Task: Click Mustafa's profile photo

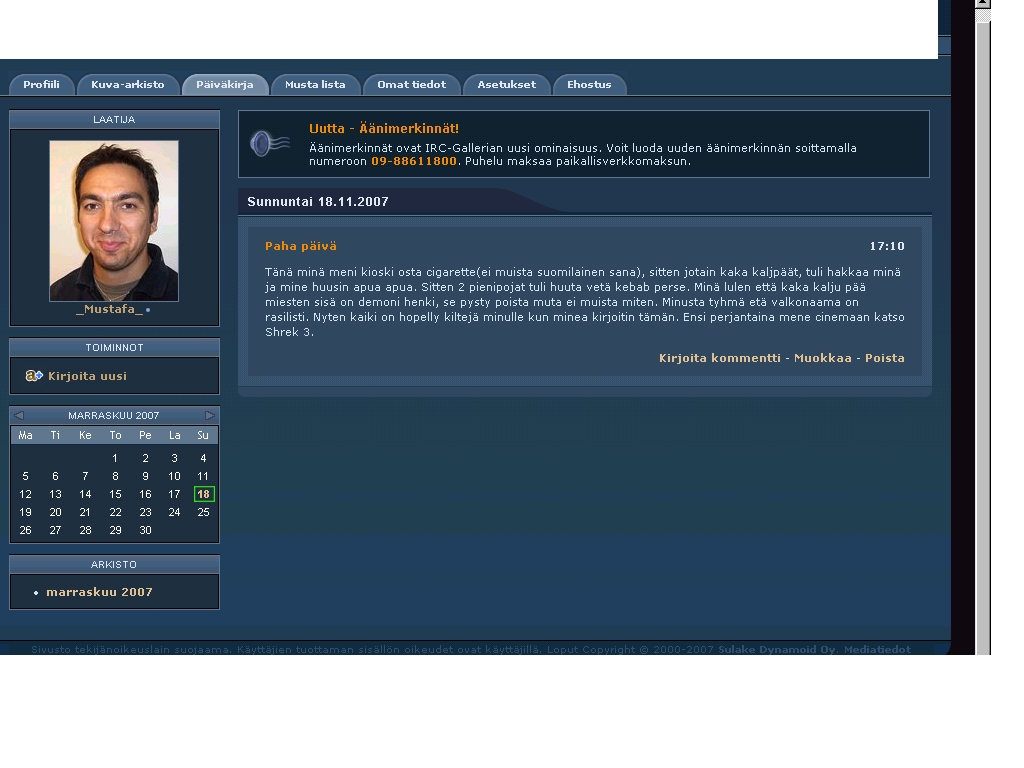Action: click(x=114, y=221)
